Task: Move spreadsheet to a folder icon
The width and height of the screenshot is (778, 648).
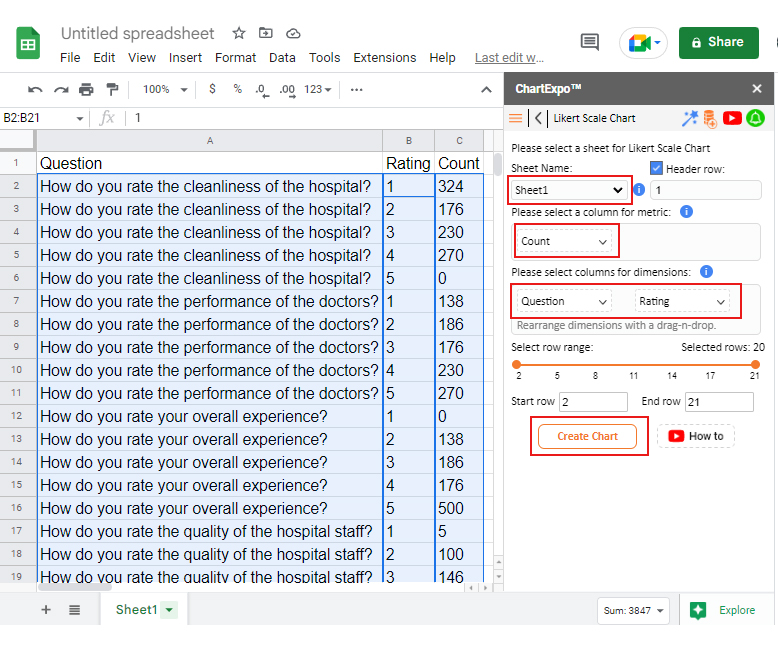Action: click(265, 33)
